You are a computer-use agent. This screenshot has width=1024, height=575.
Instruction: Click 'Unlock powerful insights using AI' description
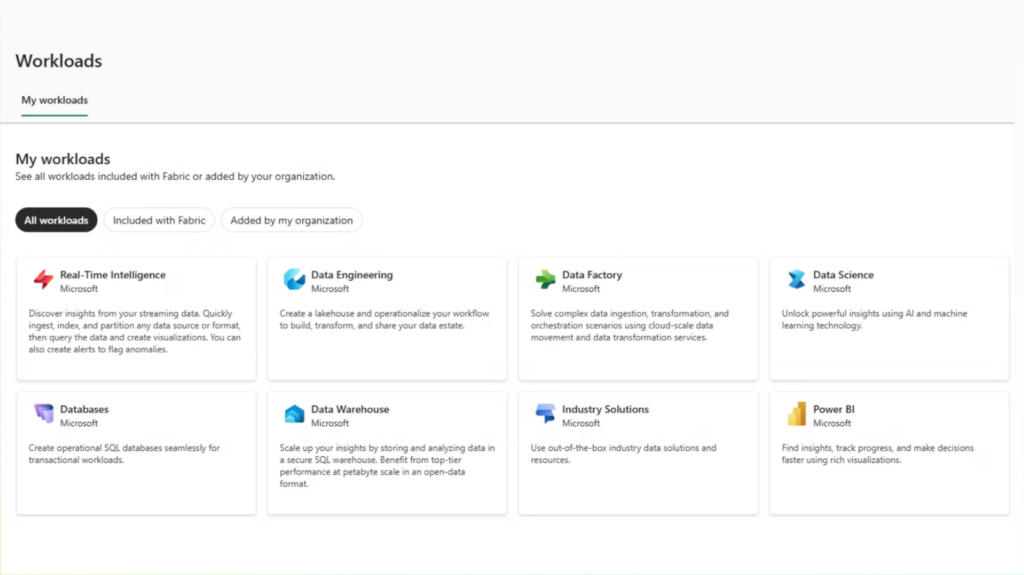click(874, 320)
